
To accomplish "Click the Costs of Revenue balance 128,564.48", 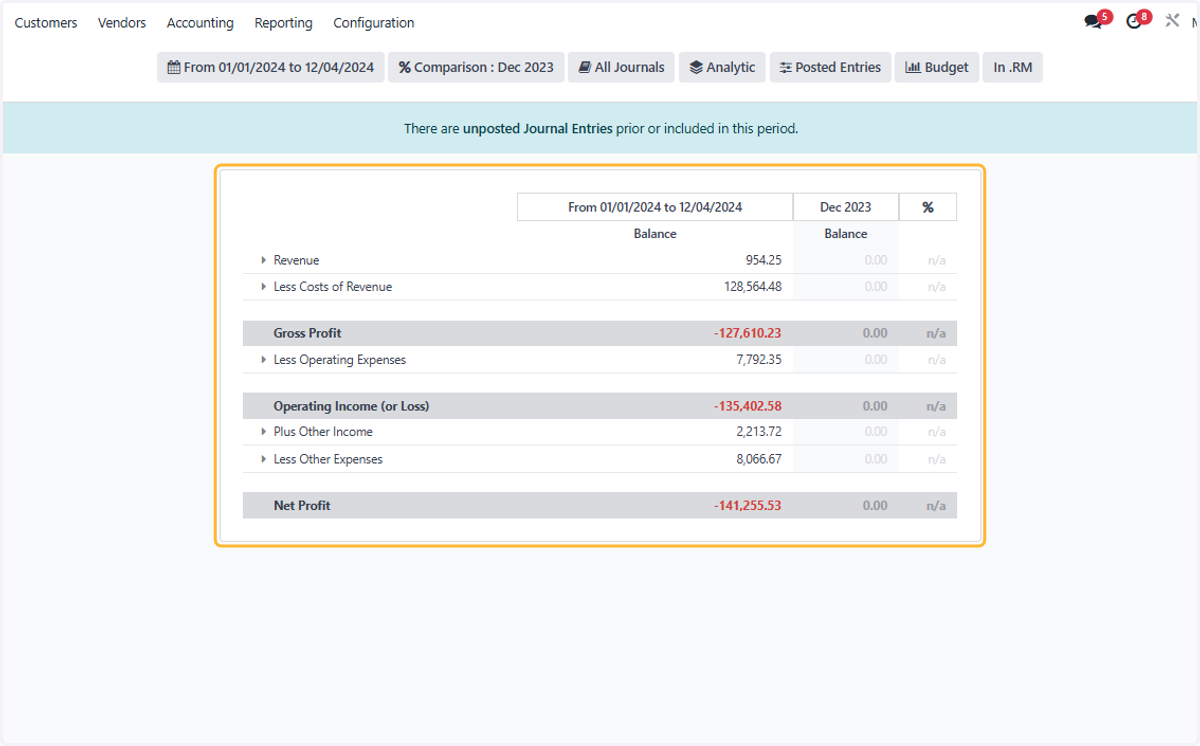I will 753,286.
